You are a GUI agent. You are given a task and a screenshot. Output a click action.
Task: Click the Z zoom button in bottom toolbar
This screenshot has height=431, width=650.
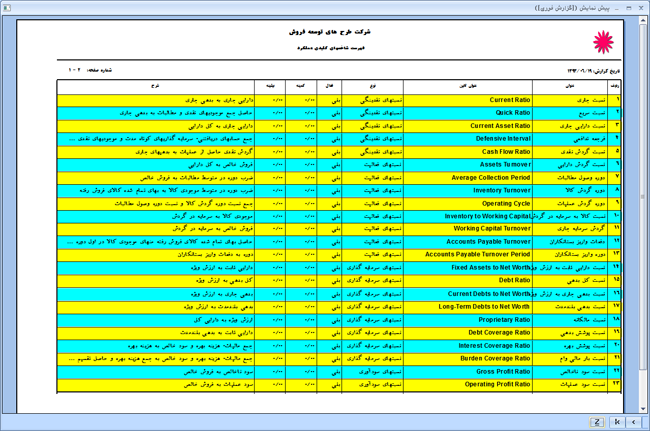pos(597,422)
